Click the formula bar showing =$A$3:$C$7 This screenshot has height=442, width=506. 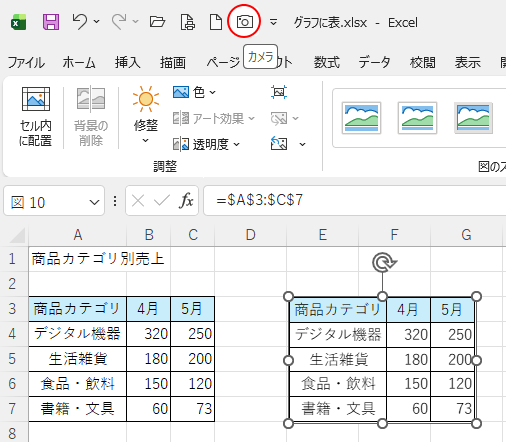pyautogui.click(x=355, y=200)
